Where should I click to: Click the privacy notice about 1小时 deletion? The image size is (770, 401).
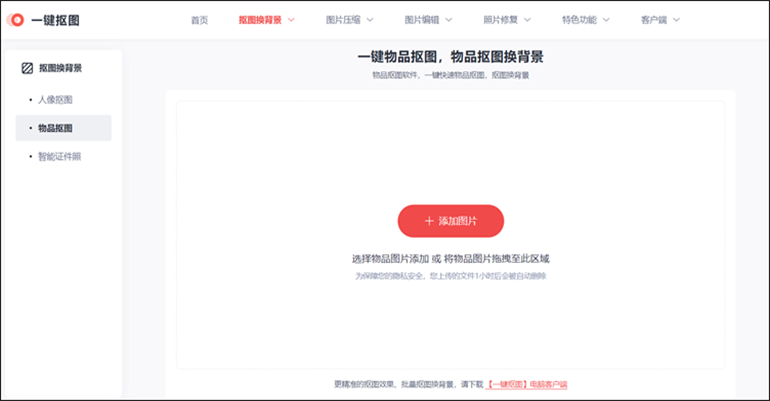(450, 276)
